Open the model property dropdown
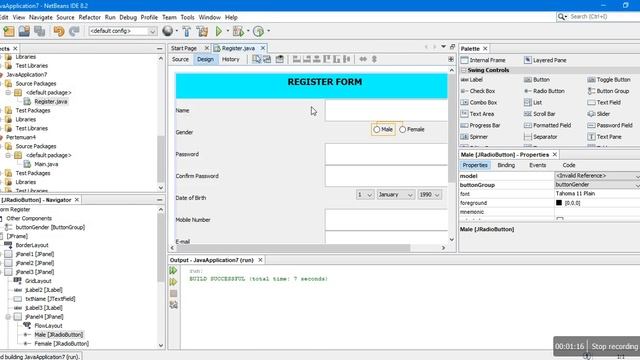The width and height of the screenshot is (640, 360). coord(637,176)
